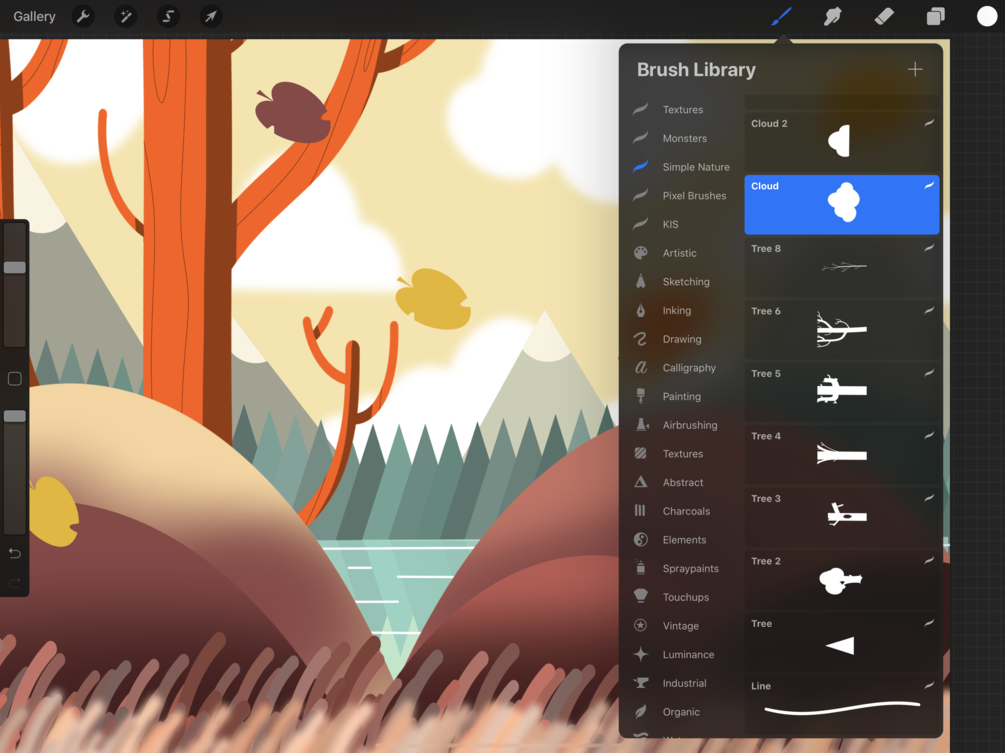
Task: Click the Airbrushing nozzle icon
Action: coord(642,425)
